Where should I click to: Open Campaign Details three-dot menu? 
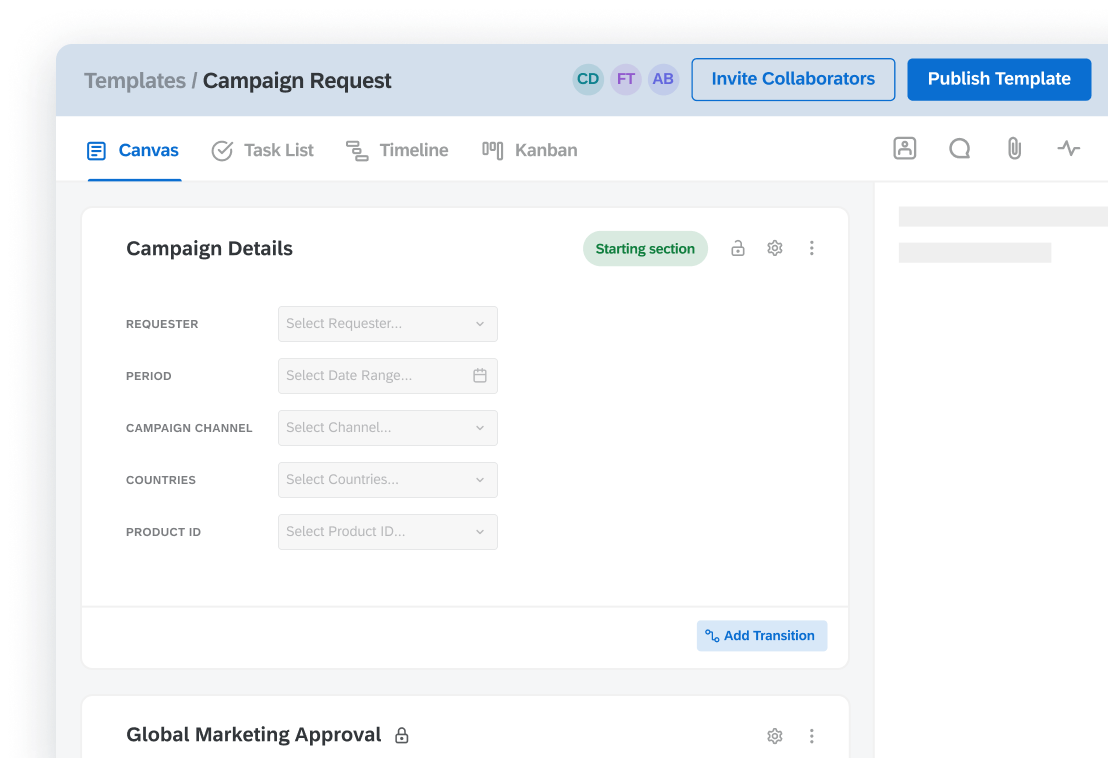[x=811, y=248]
